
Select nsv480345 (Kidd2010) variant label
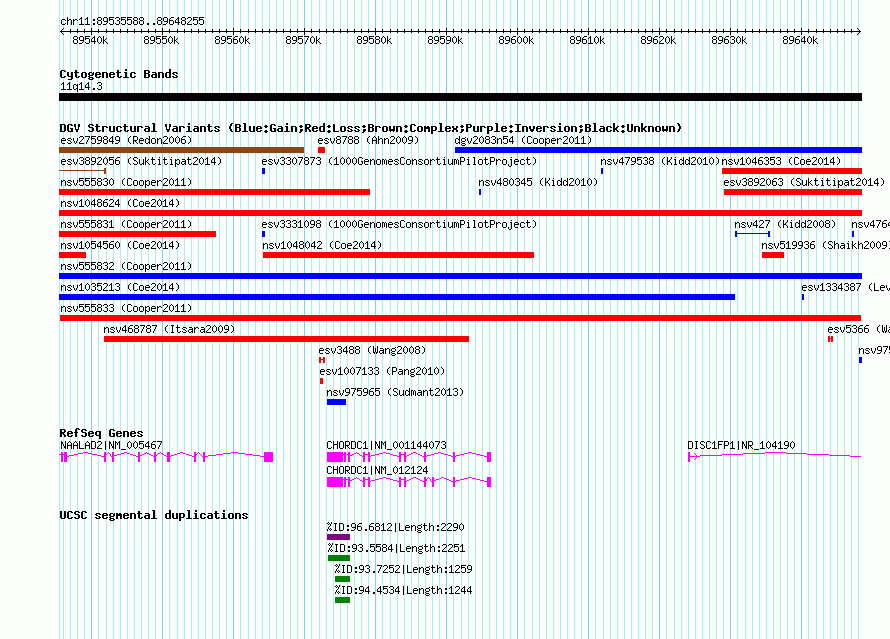coord(538,182)
